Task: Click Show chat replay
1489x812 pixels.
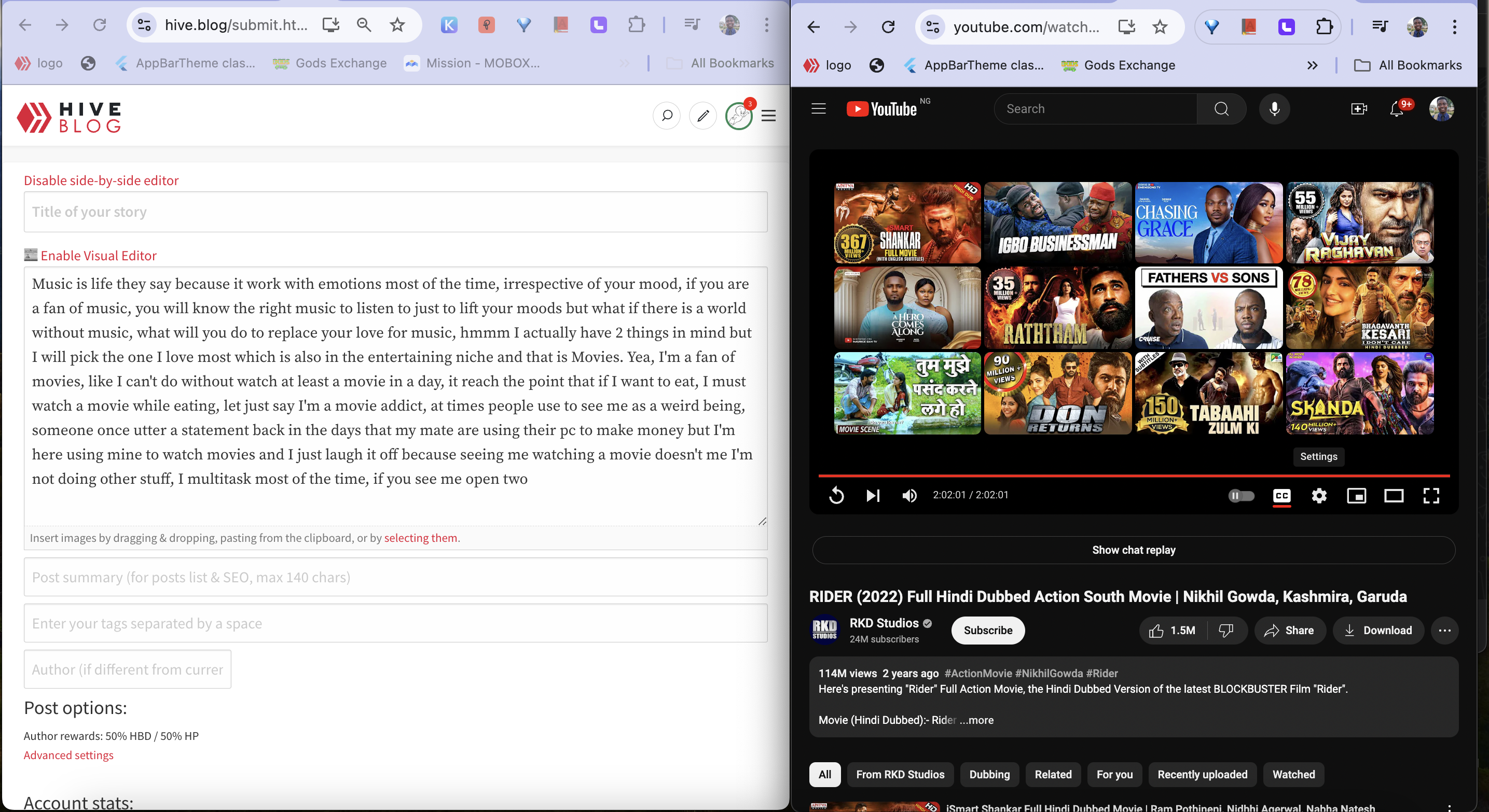Action: coord(1134,550)
